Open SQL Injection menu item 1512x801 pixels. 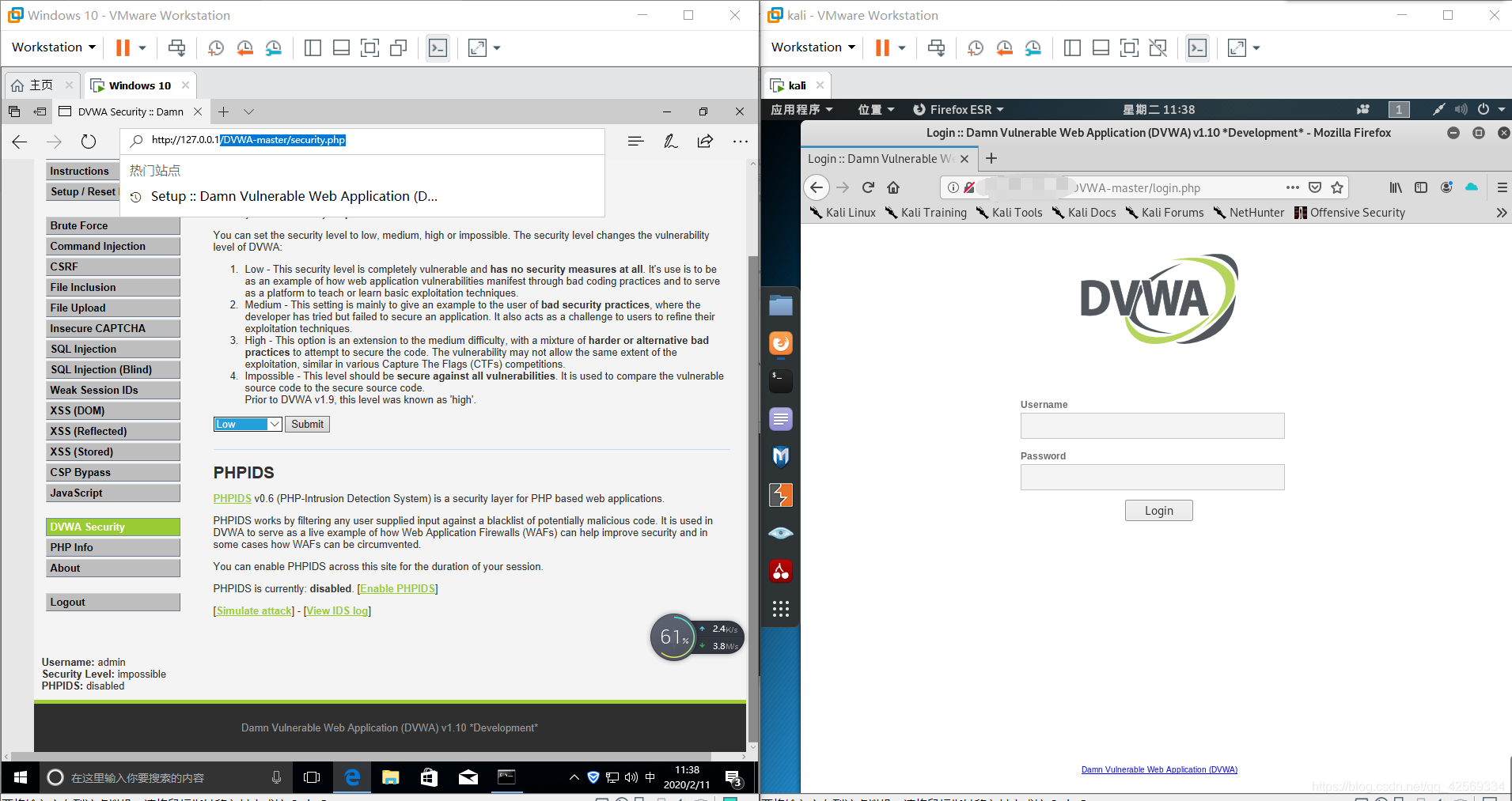pos(113,349)
